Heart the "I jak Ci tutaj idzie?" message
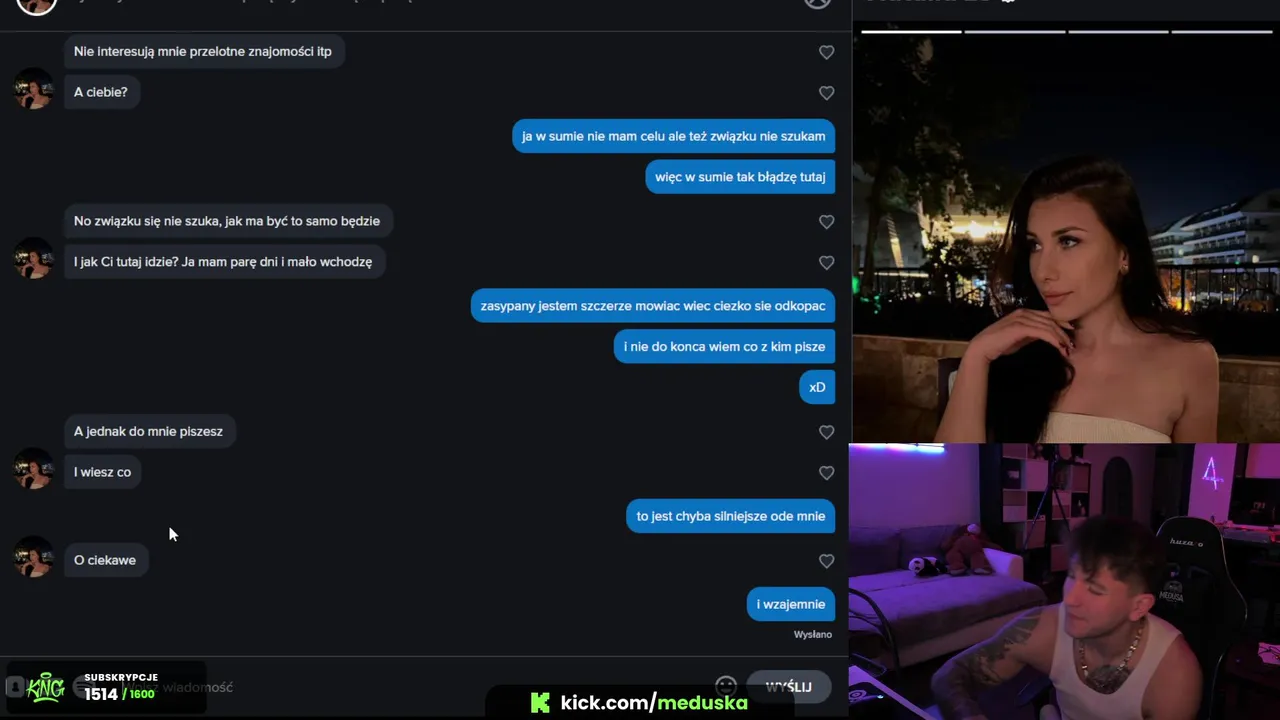1280x720 pixels. tap(826, 263)
